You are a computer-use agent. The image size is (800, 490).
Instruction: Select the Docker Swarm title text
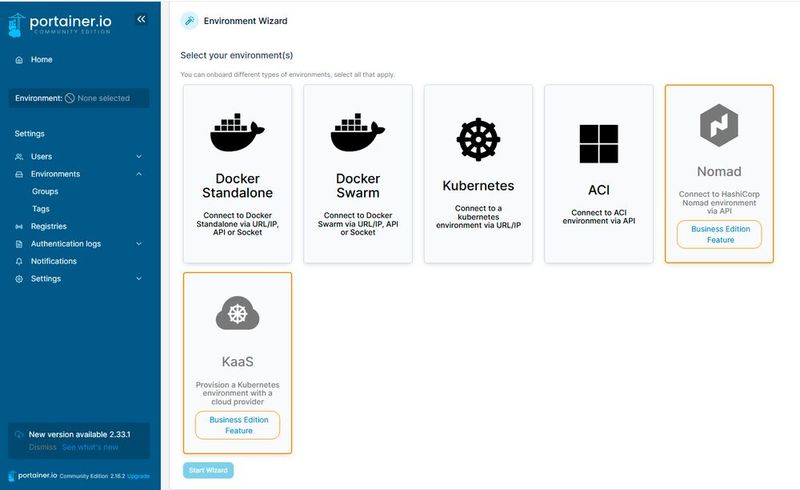pyautogui.click(x=358, y=186)
